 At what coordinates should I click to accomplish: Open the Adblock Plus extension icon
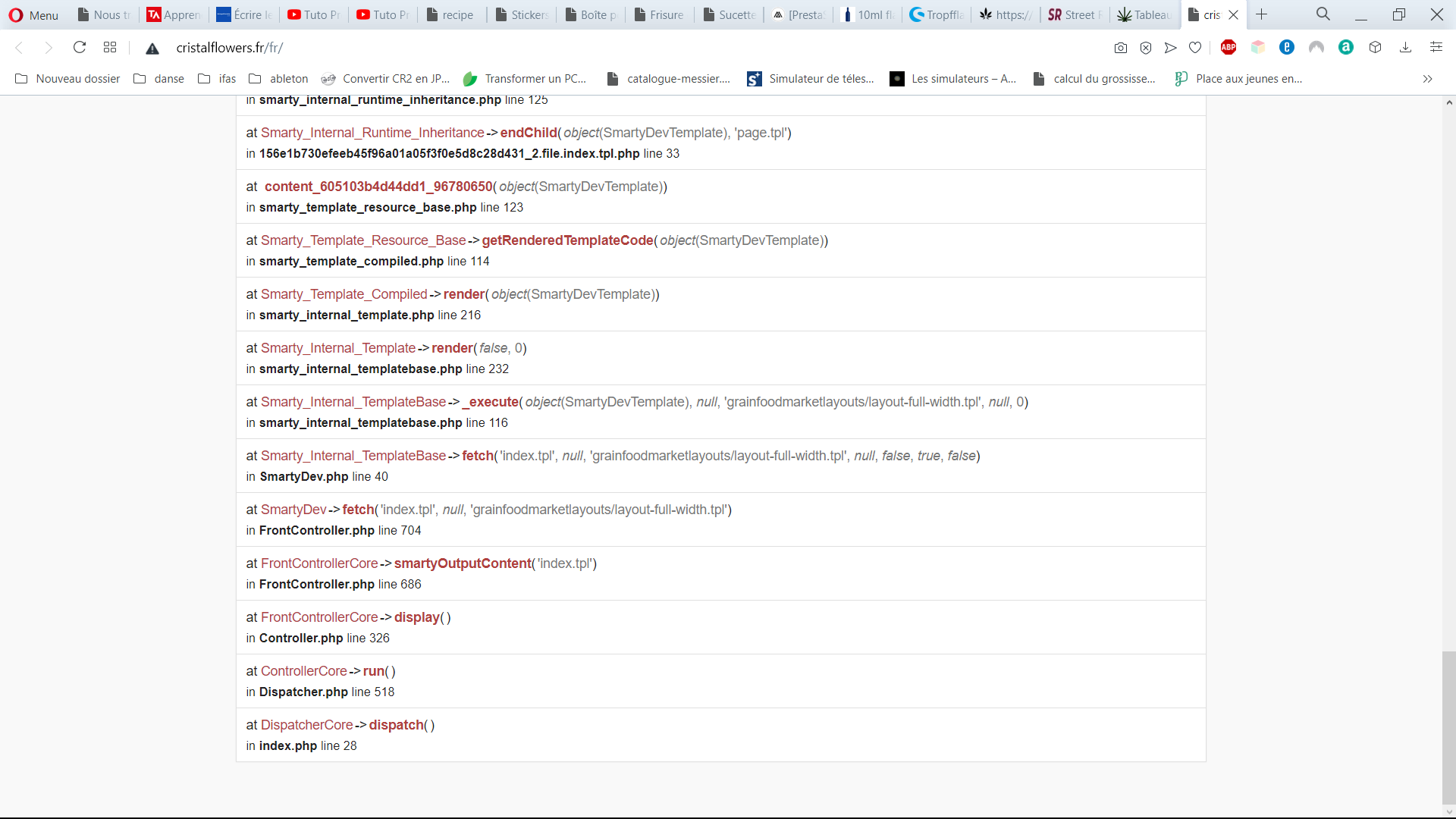click(1228, 47)
